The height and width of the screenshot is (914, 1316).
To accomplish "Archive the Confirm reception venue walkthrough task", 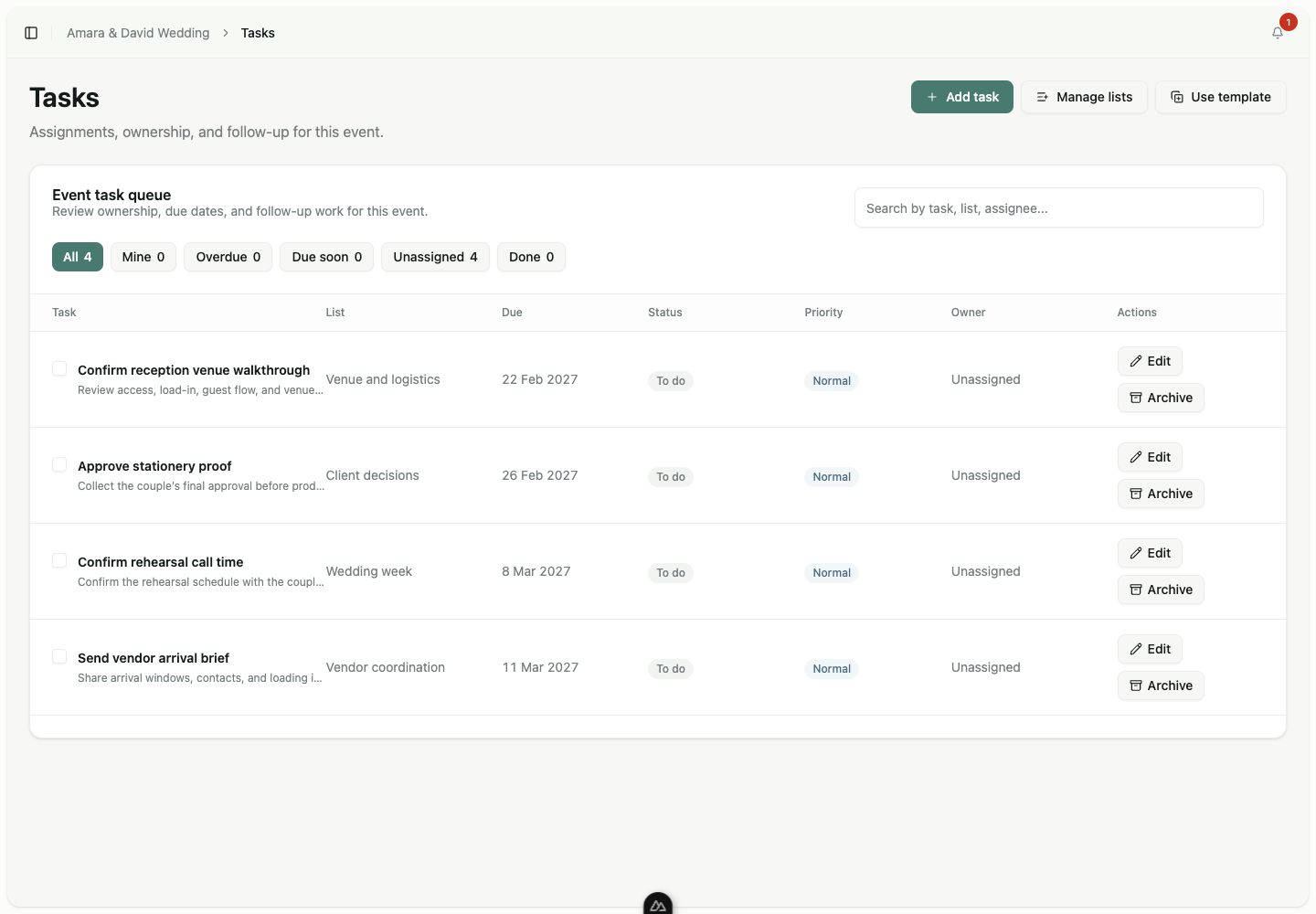I will coord(1161,398).
